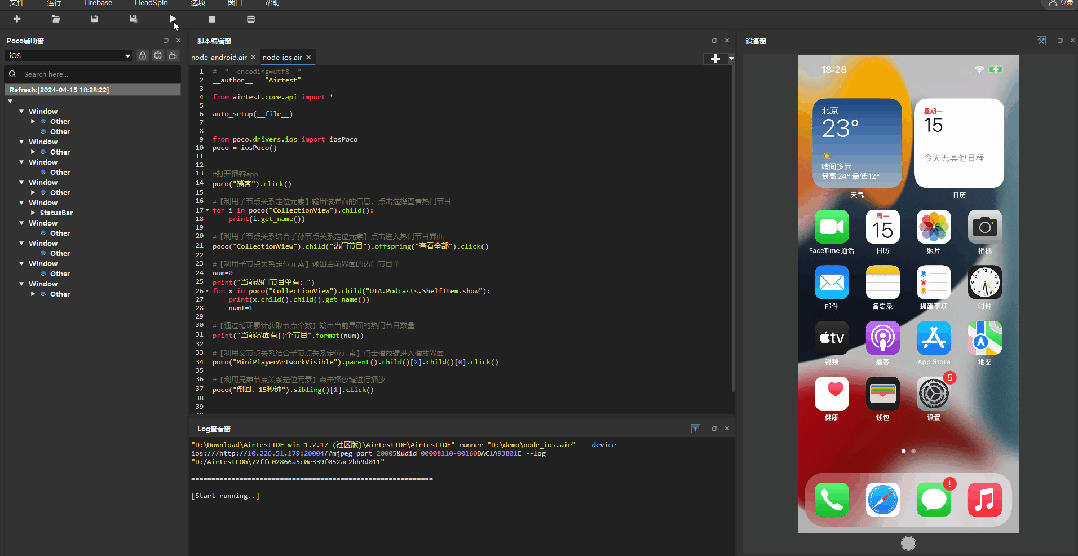Image resolution: width=1078 pixels, height=556 pixels.
Task: Open the dropdown arrow beside editor plus button
Action: (731, 59)
